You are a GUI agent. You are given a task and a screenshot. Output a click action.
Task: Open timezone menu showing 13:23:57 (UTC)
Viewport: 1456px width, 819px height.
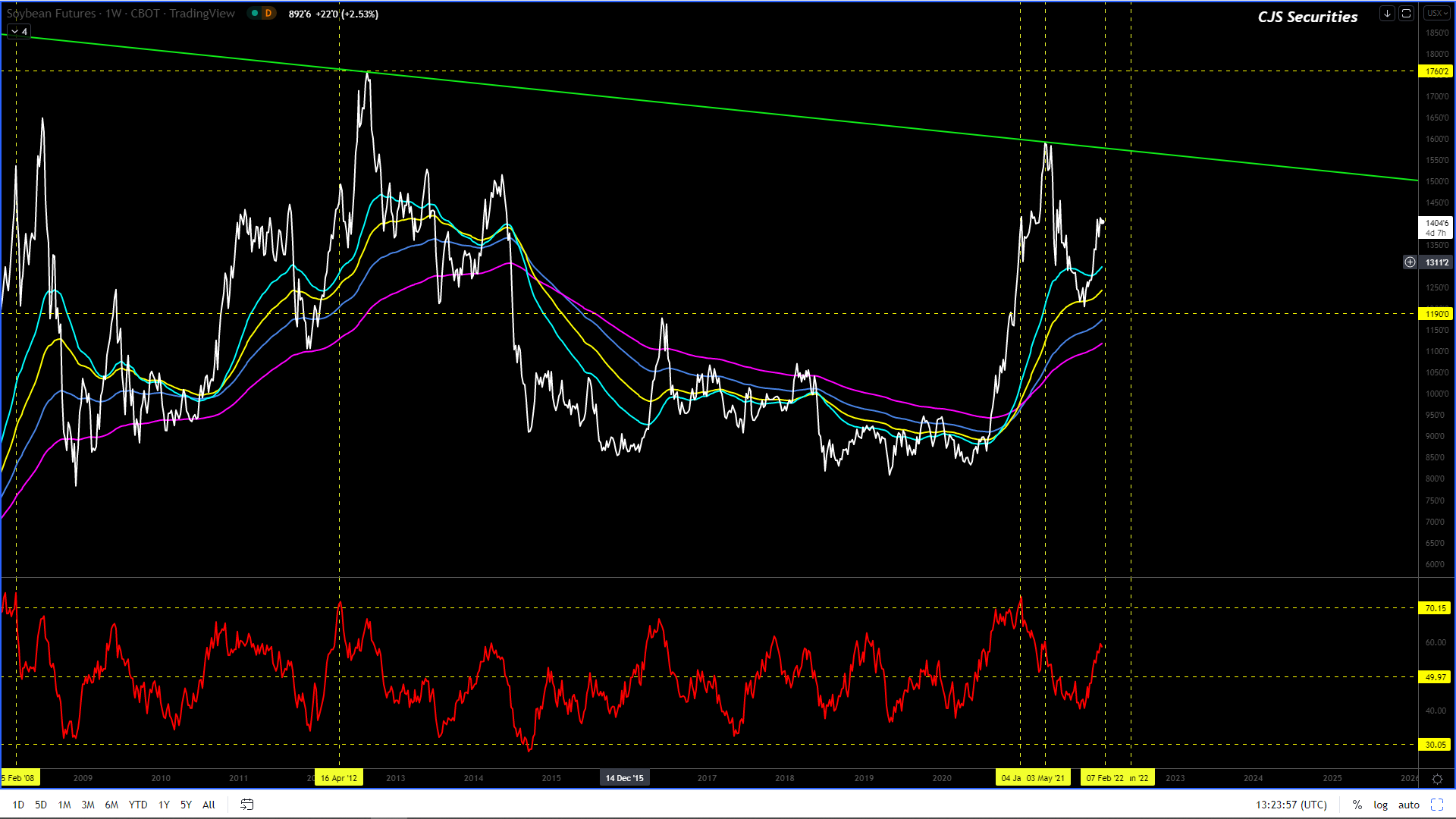point(1291,805)
